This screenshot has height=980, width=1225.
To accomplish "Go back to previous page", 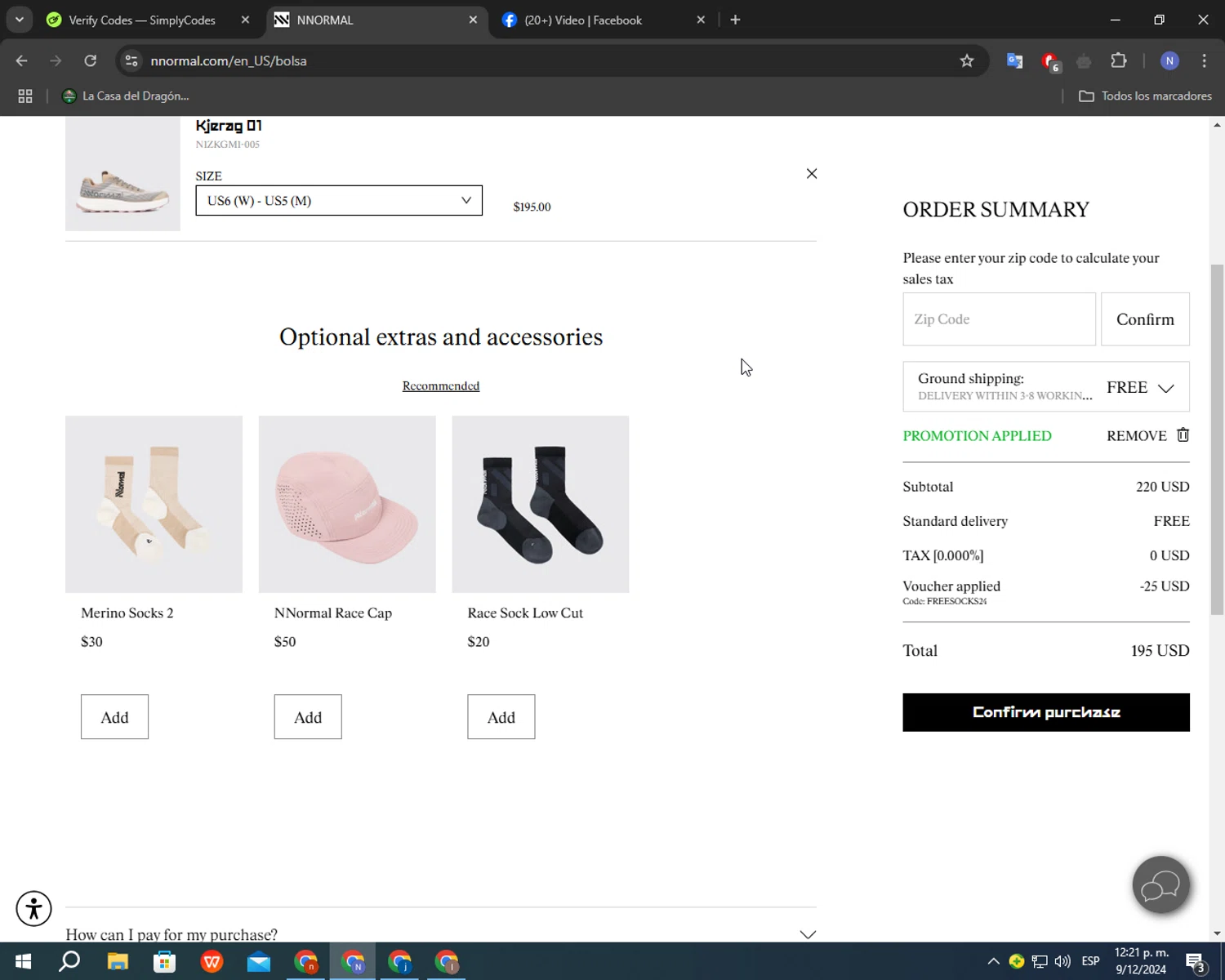I will click(22, 60).
